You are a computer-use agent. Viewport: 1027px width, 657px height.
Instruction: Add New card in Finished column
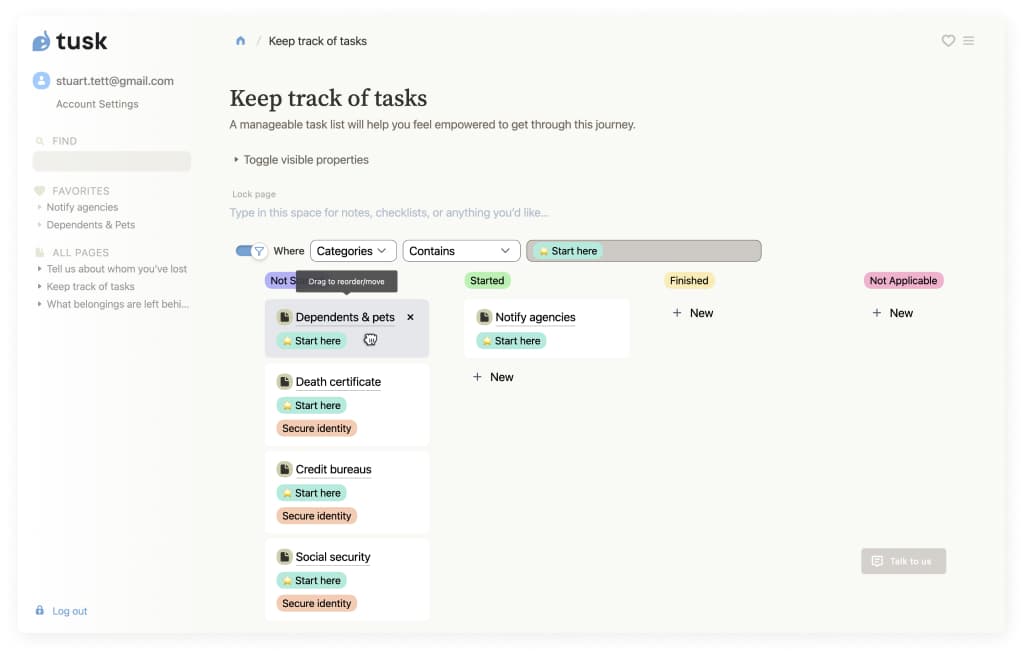(693, 313)
